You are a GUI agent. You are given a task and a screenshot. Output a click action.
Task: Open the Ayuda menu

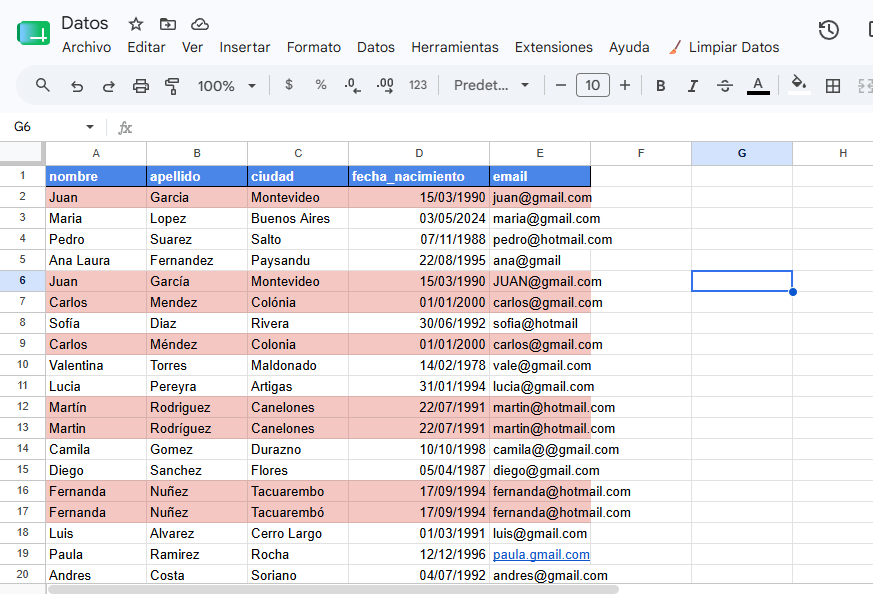tap(629, 47)
